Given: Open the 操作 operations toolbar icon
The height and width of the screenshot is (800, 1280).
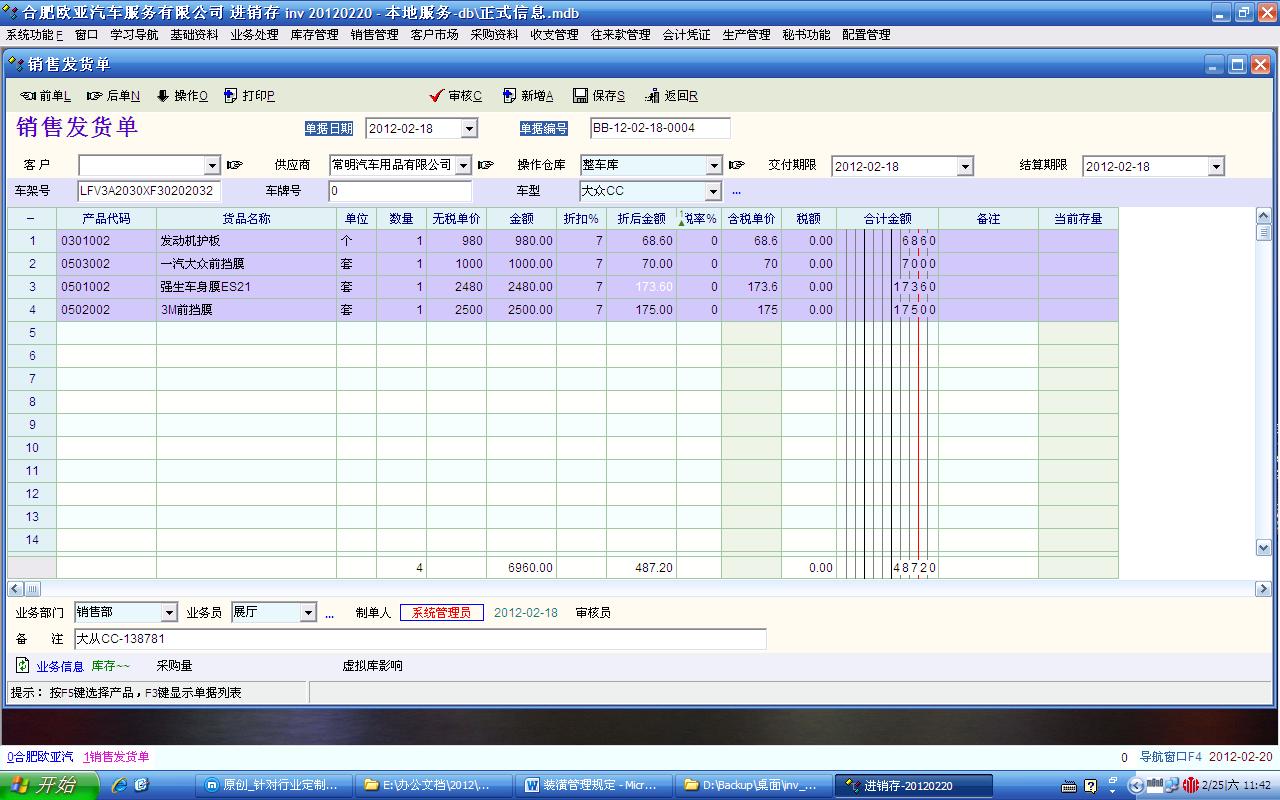Looking at the screenshot, I should point(163,96).
